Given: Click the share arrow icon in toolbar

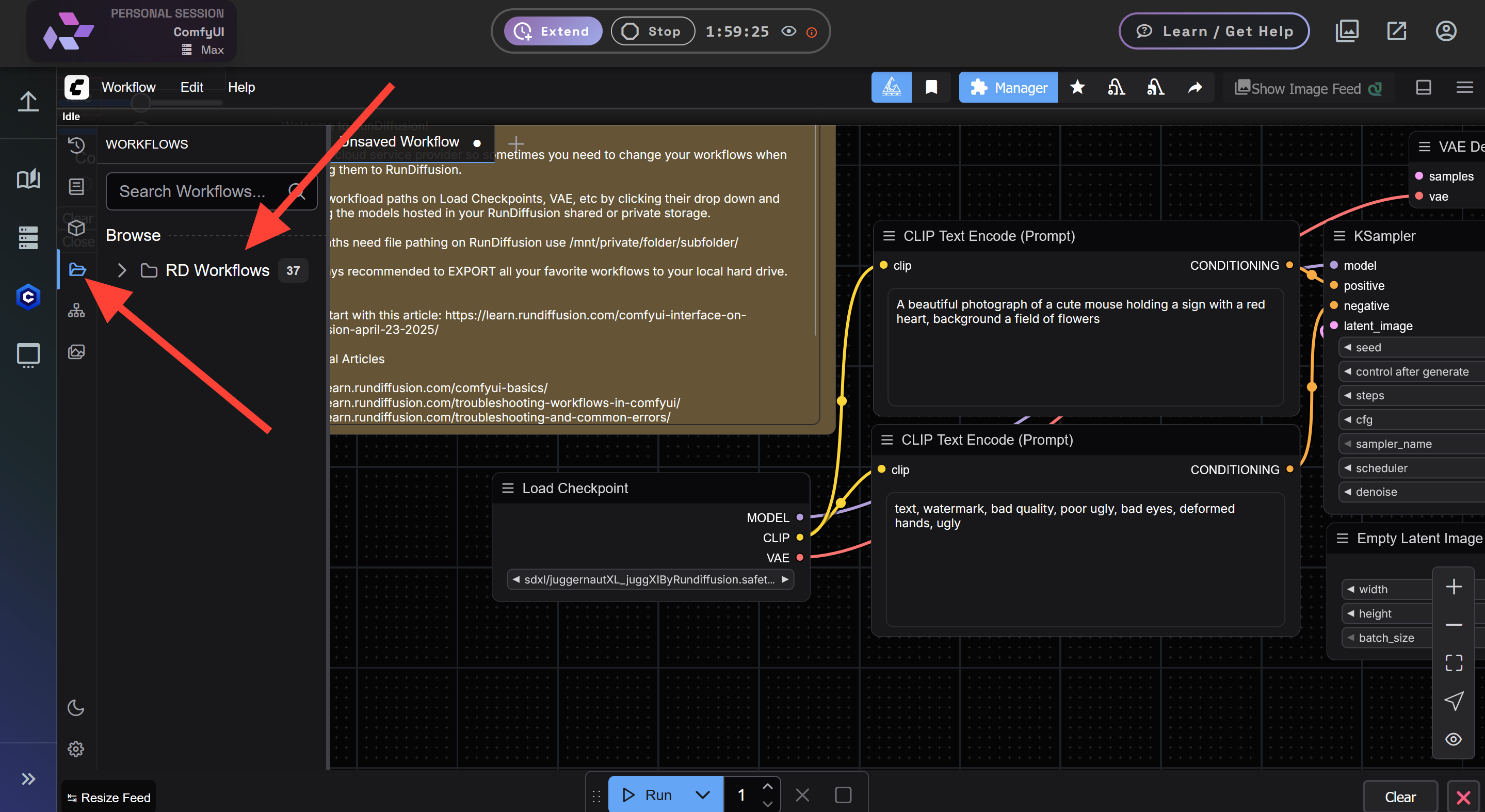Looking at the screenshot, I should (1195, 88).
